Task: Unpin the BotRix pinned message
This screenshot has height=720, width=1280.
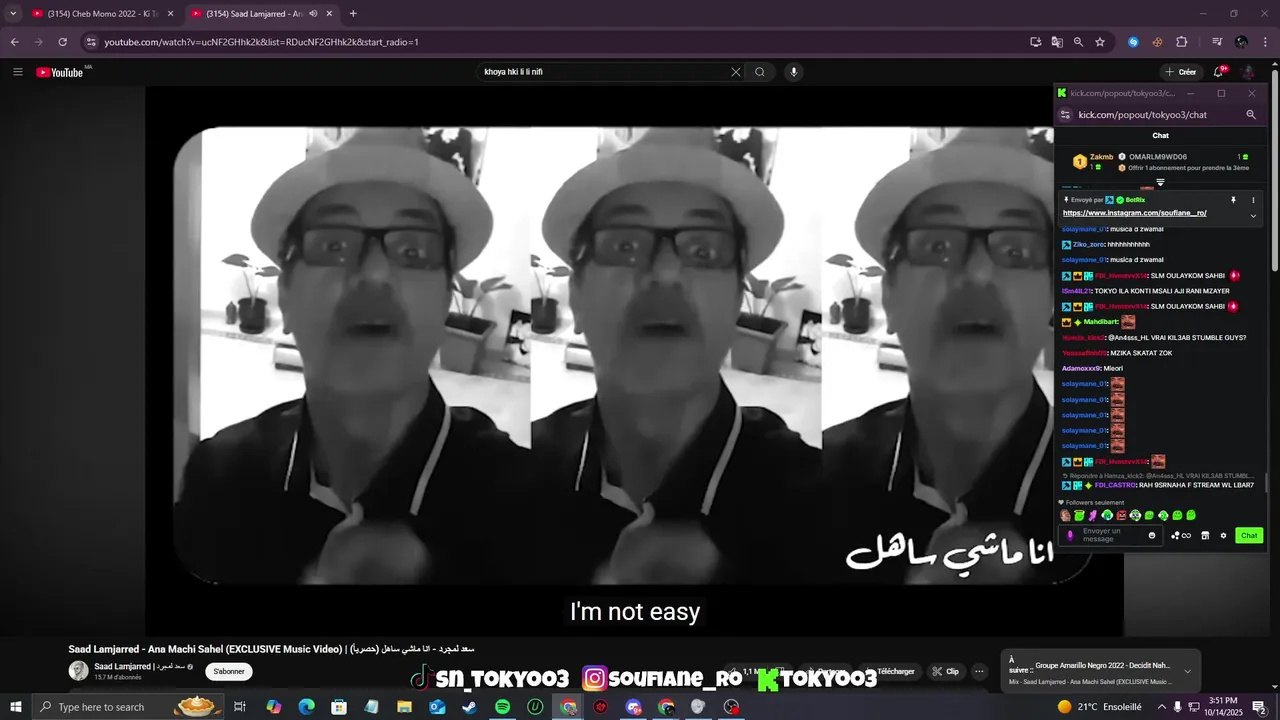Action: click(x=1233, y=200)
